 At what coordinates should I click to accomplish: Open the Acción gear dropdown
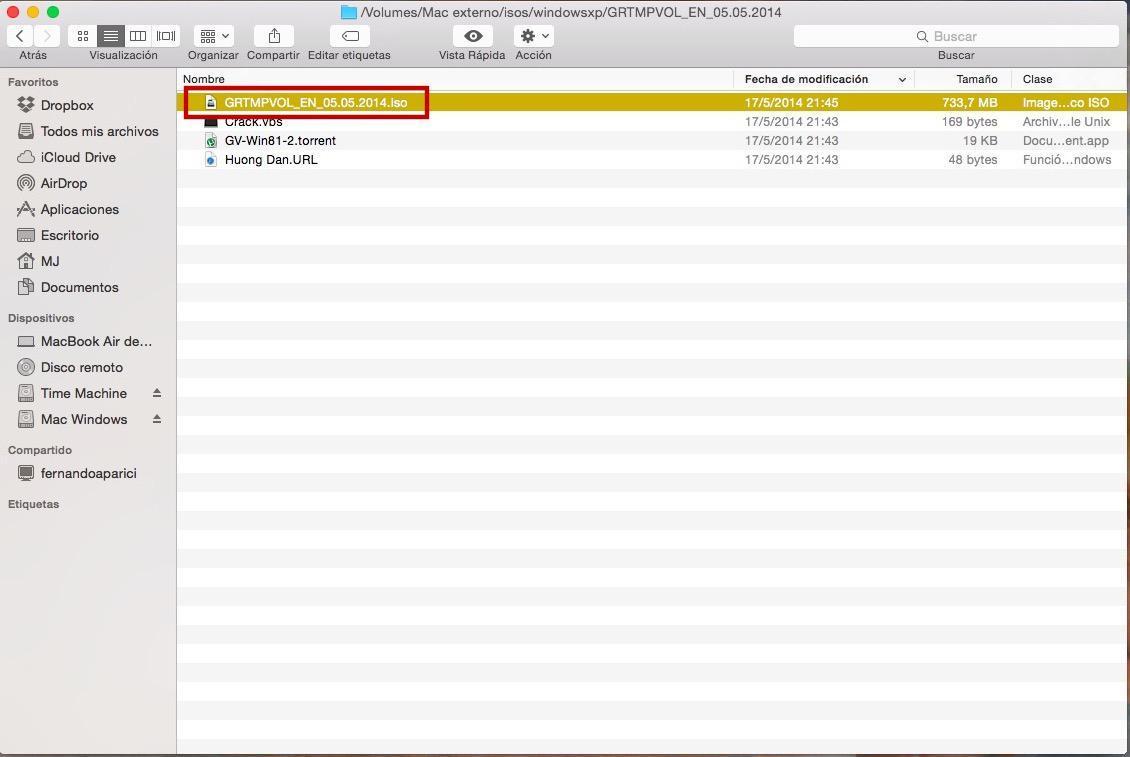point(533,36)
